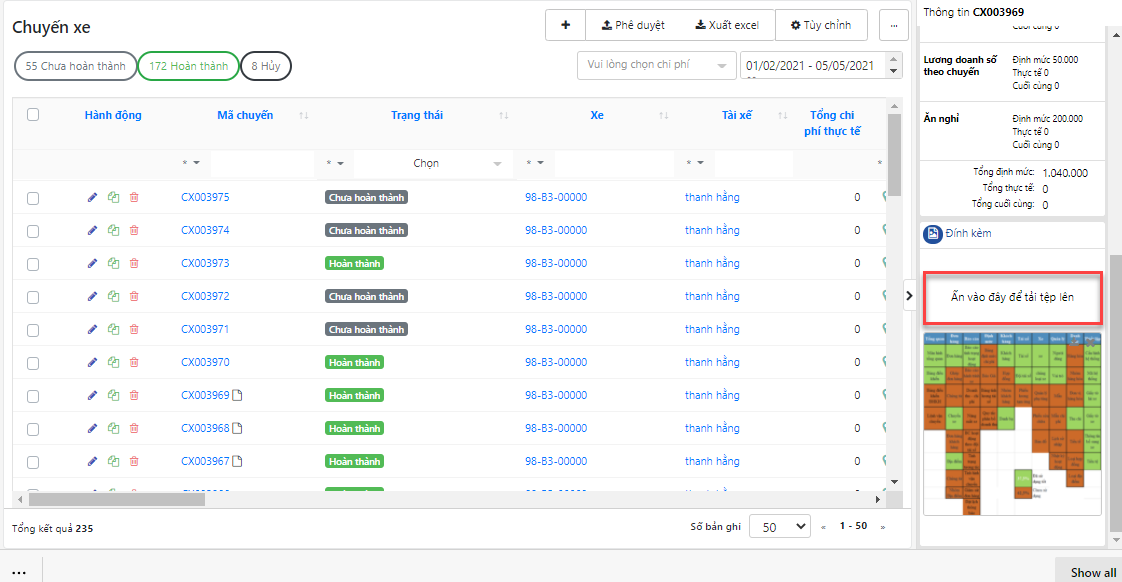Open the more options ellipsis button

(893, 25)
